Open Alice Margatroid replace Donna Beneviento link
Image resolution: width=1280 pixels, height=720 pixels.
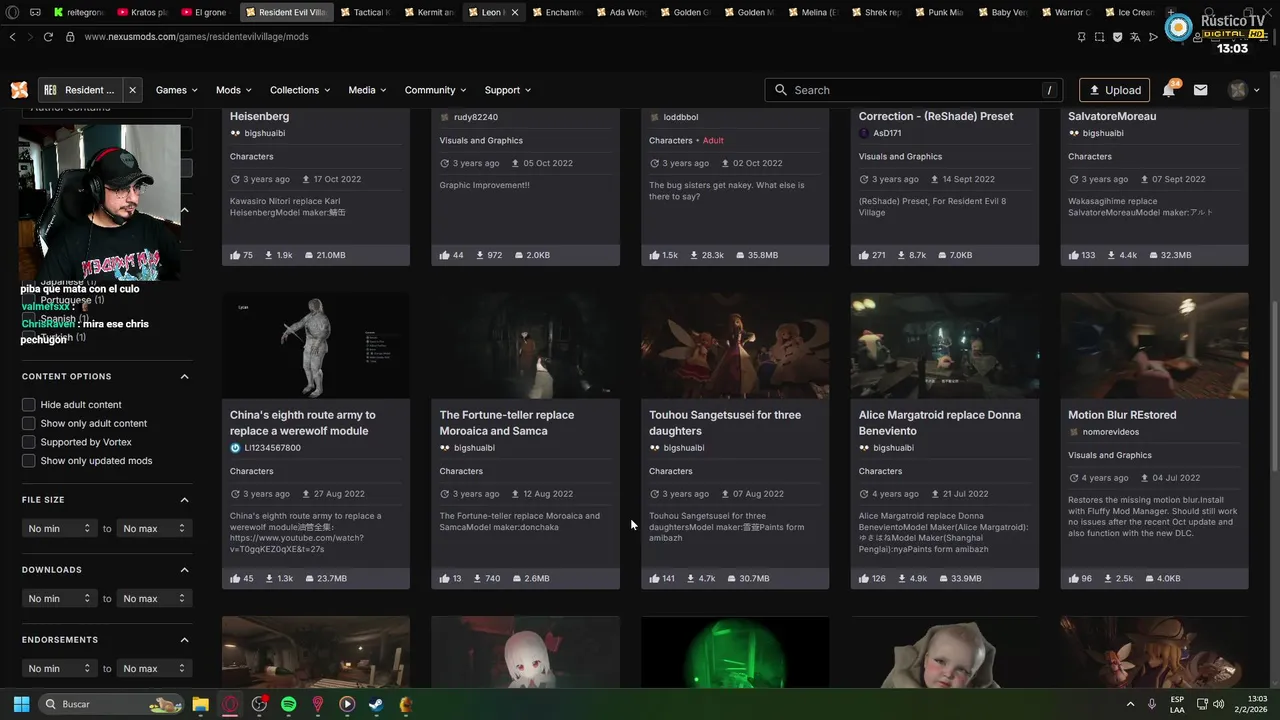940,423
